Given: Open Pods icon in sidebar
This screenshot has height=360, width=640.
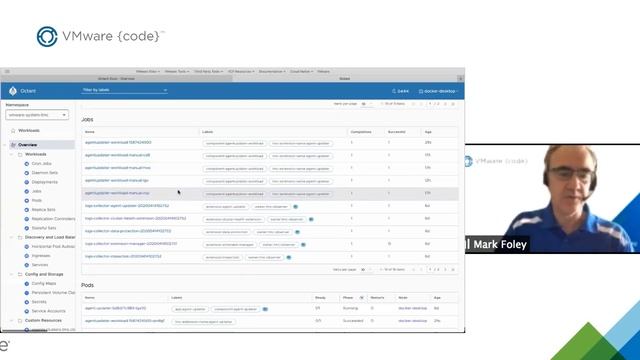Looking at the screenshot, I should pos(27,201).
